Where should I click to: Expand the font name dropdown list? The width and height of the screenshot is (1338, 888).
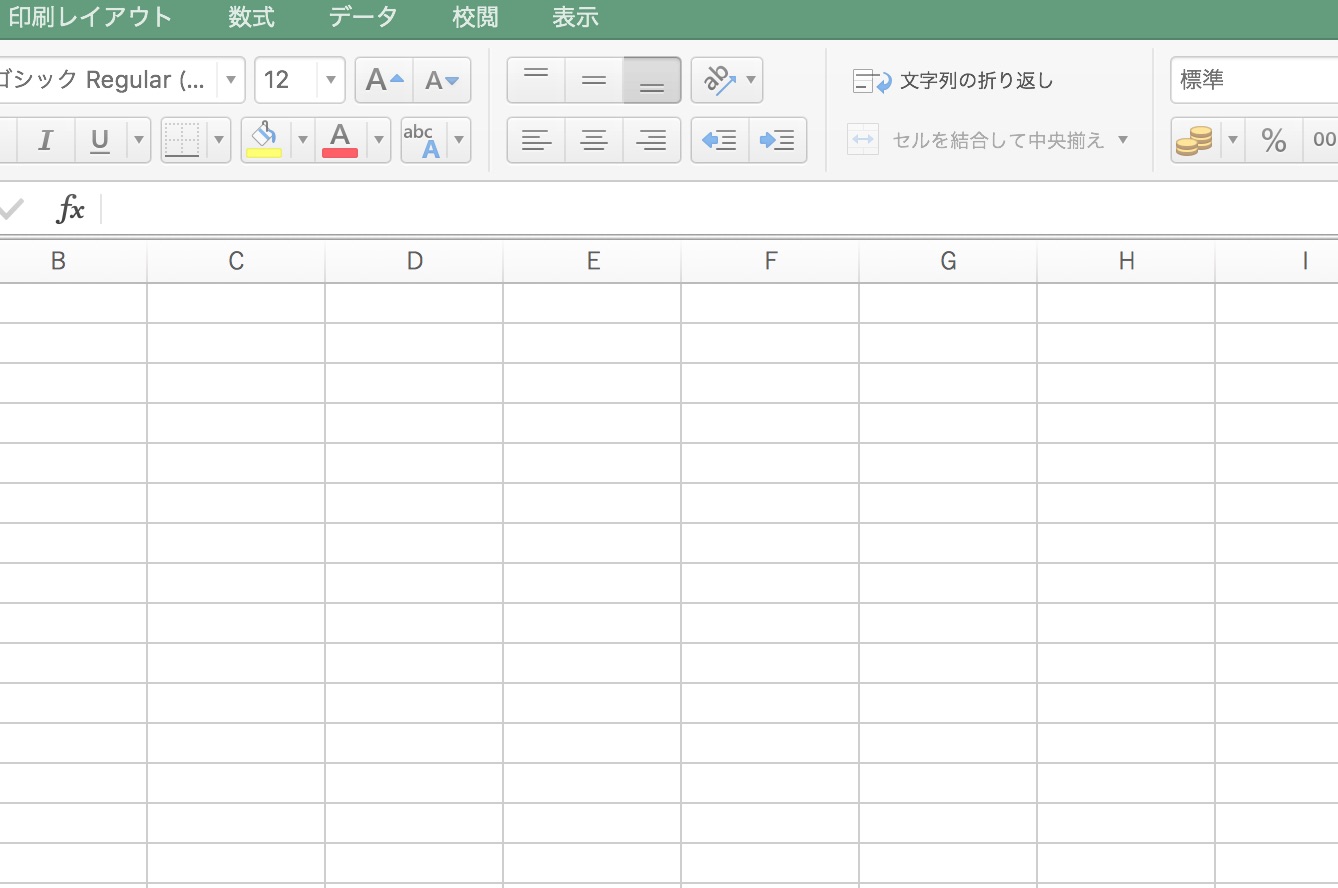pos(231,80)
